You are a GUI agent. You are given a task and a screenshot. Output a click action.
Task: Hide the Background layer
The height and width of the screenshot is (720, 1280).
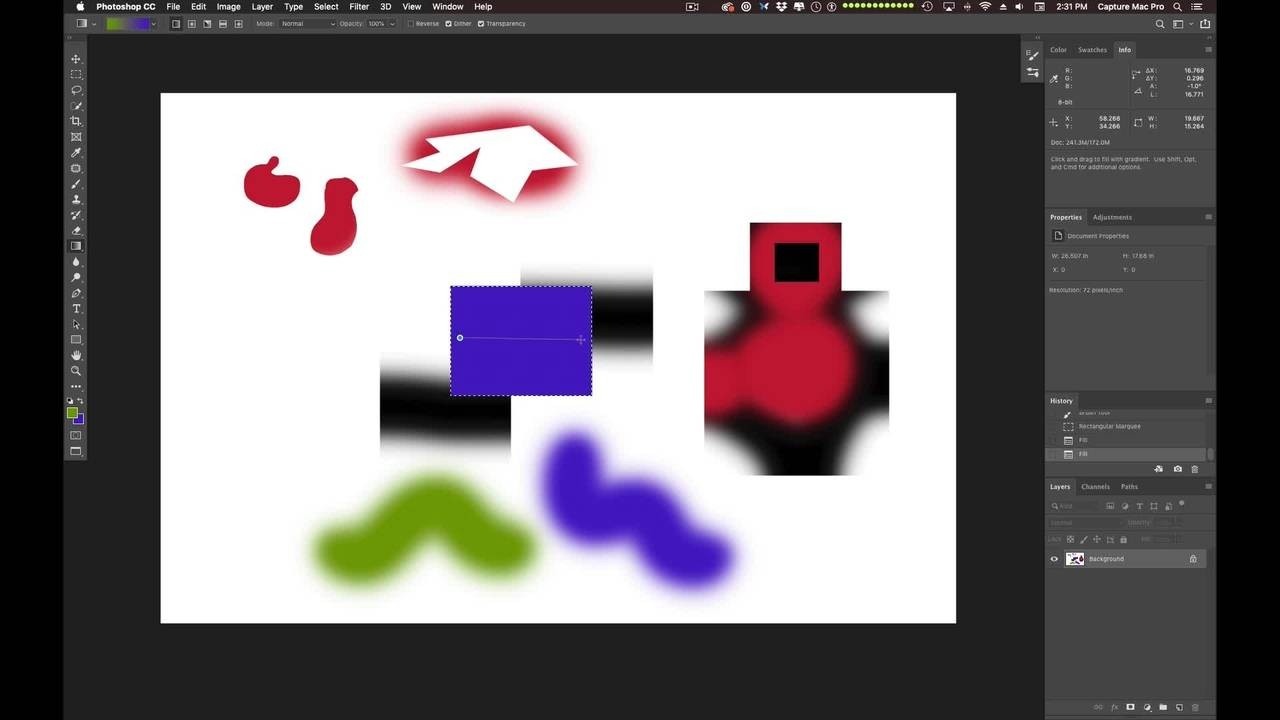point(1054,559)
